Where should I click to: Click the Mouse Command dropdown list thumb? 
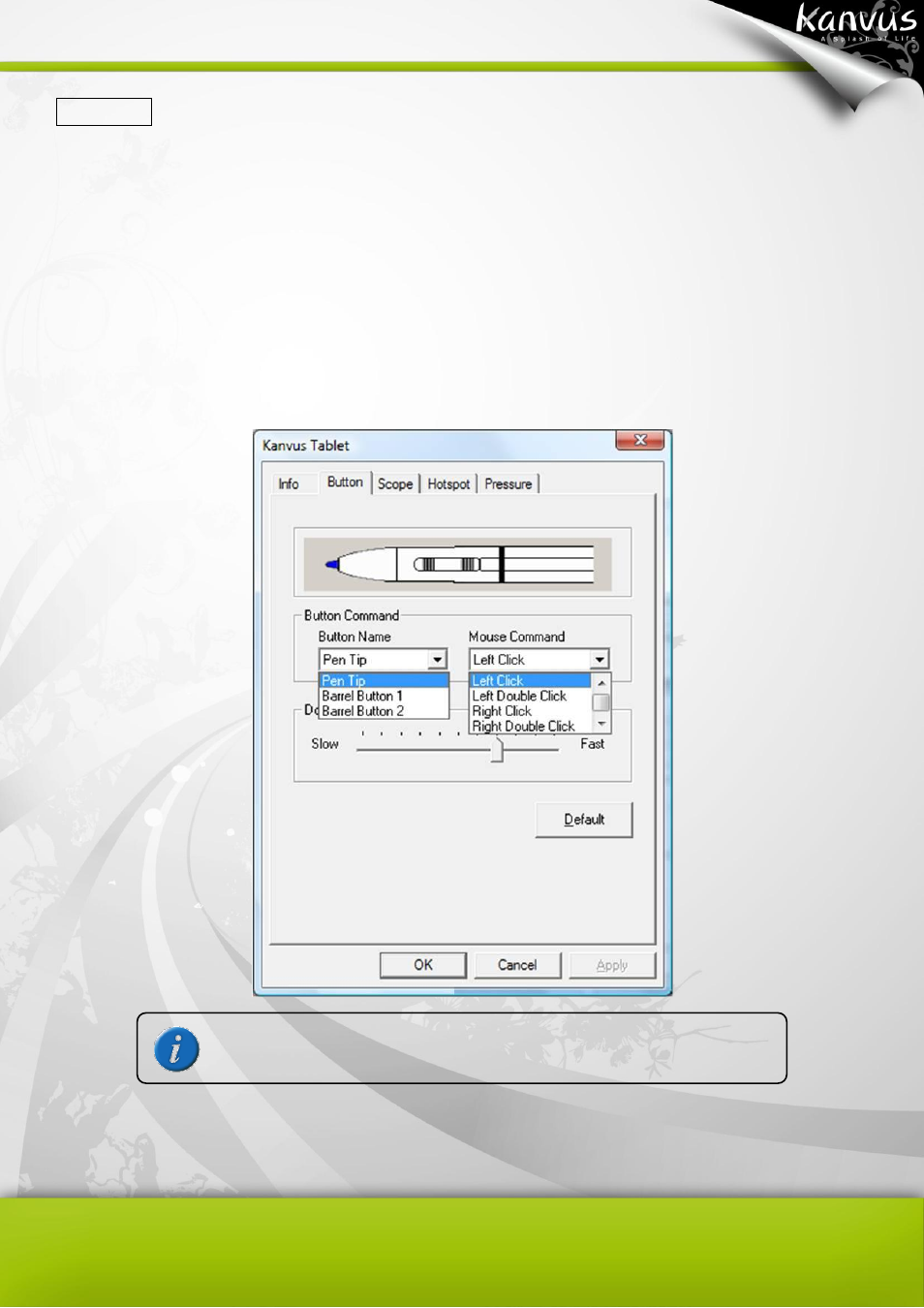[601, 702]
